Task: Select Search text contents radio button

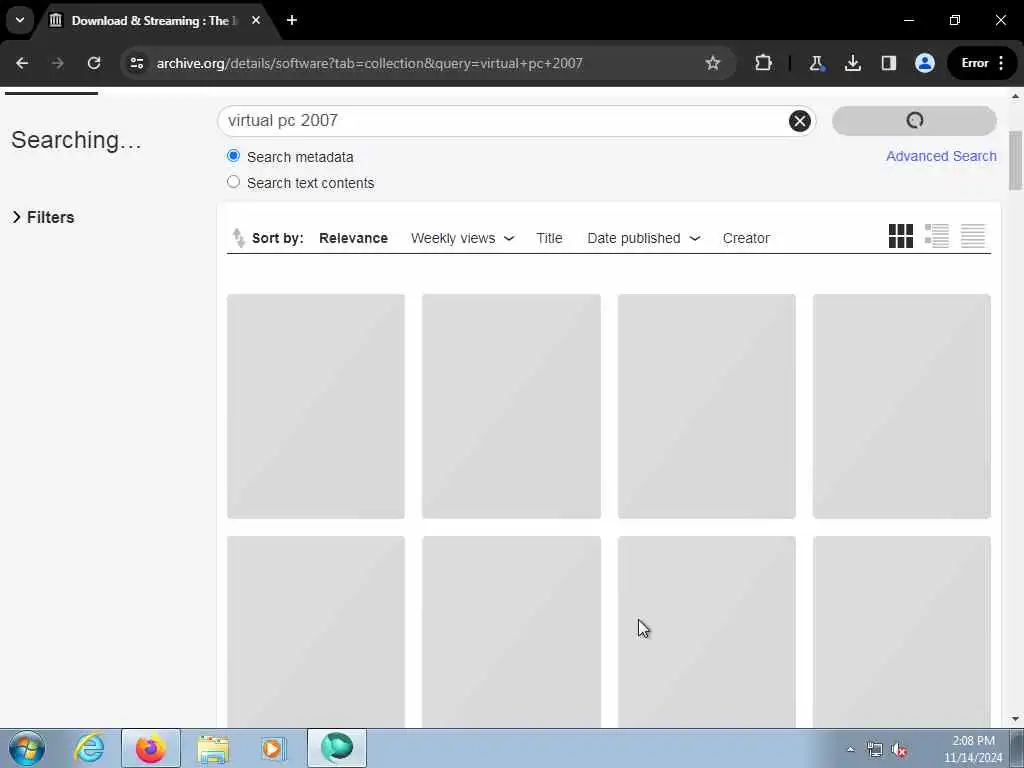Action: [233, 182]
